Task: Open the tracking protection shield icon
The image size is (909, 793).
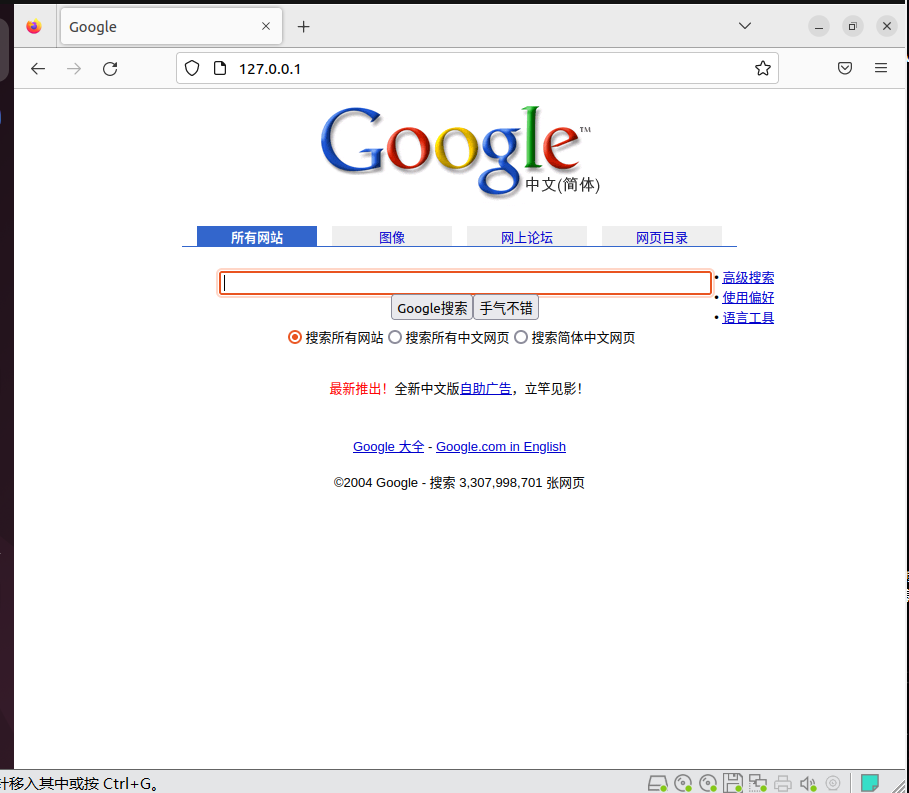Action: coord(192,68)
